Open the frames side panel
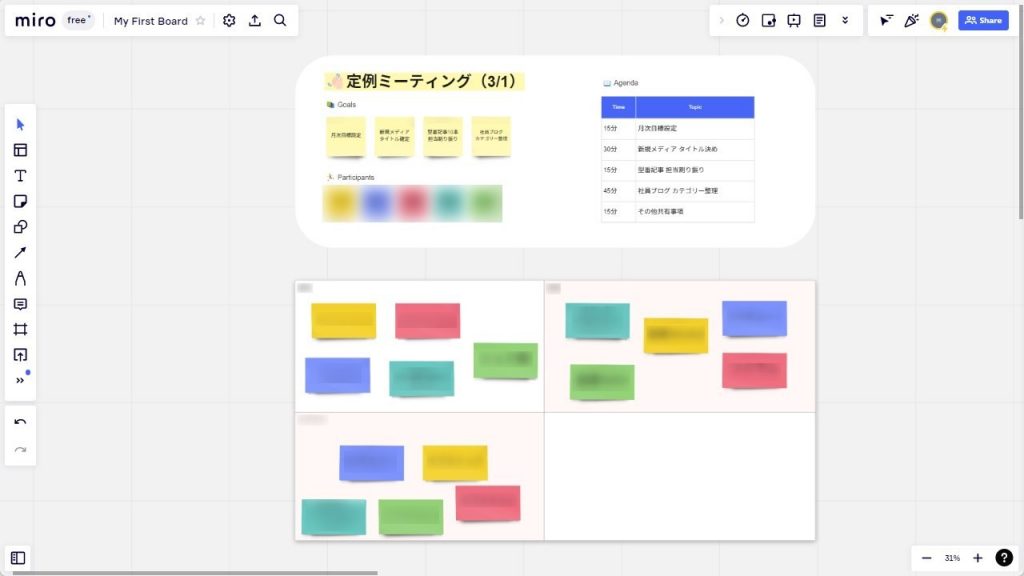This screenshot has width=1024, height=576. click(x=18, y=558)
